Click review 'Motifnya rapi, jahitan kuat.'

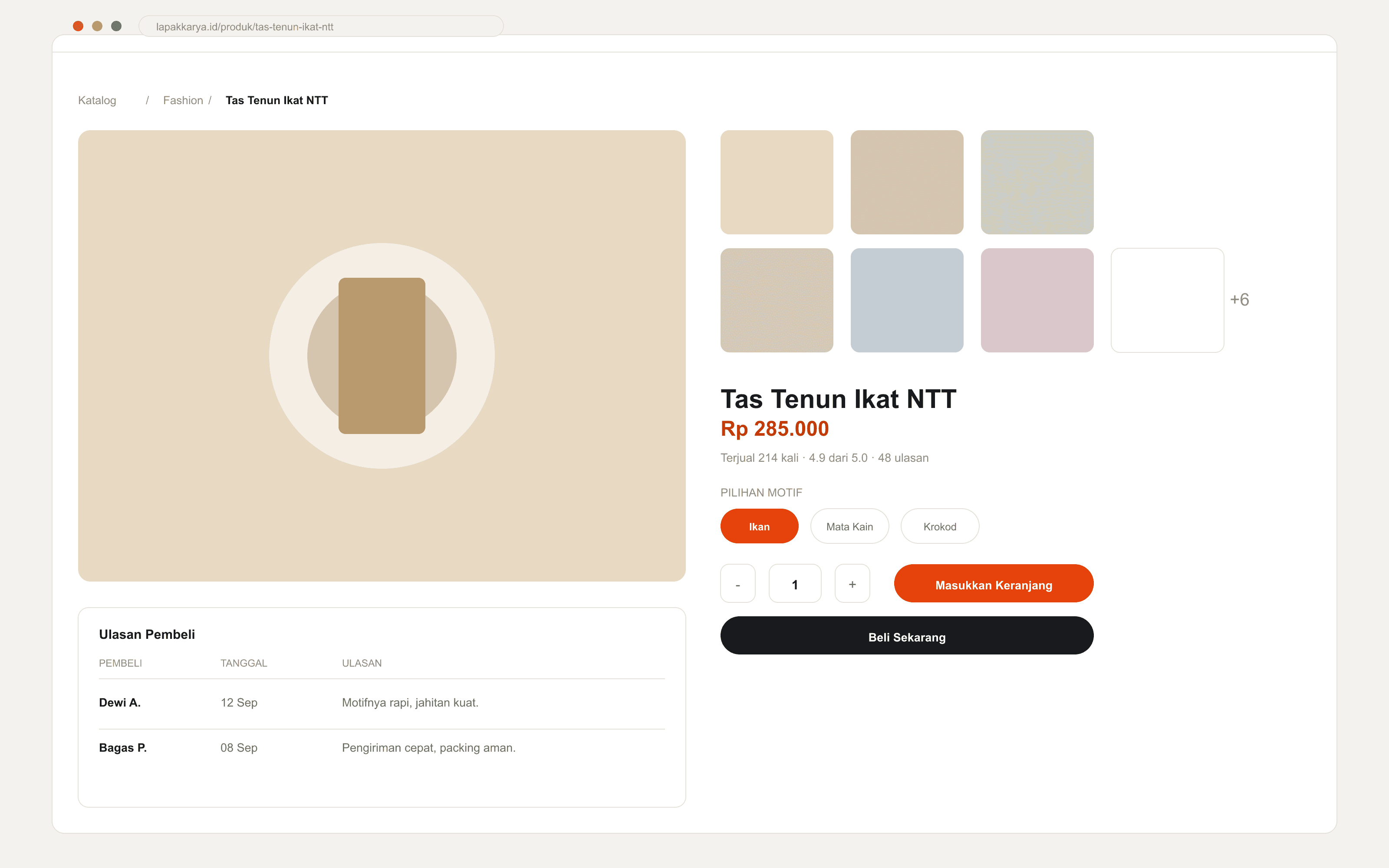pyautogui.click(x=410, y=703)
